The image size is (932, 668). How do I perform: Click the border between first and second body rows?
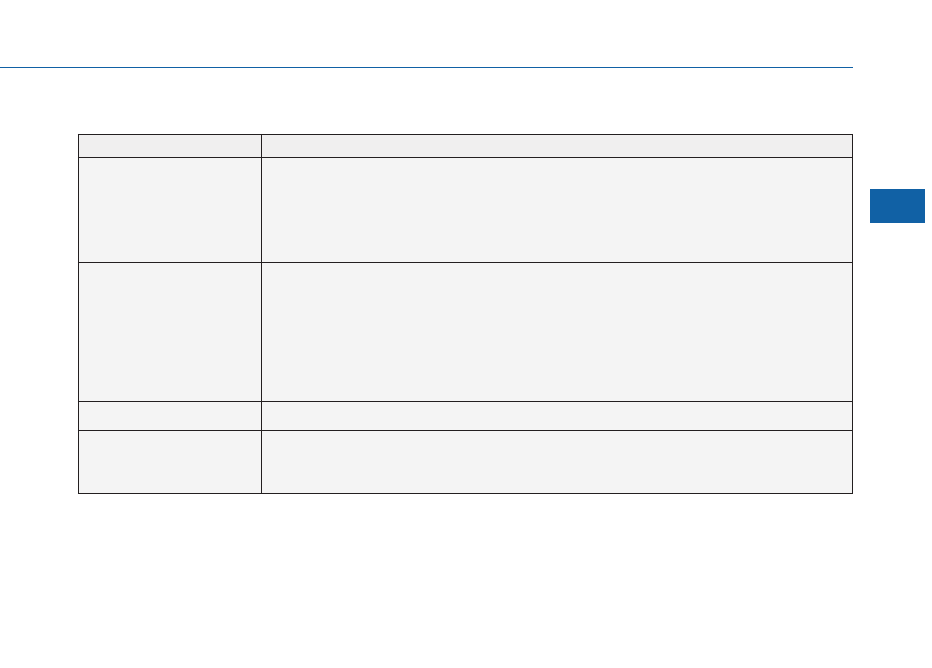click(465, 262)
